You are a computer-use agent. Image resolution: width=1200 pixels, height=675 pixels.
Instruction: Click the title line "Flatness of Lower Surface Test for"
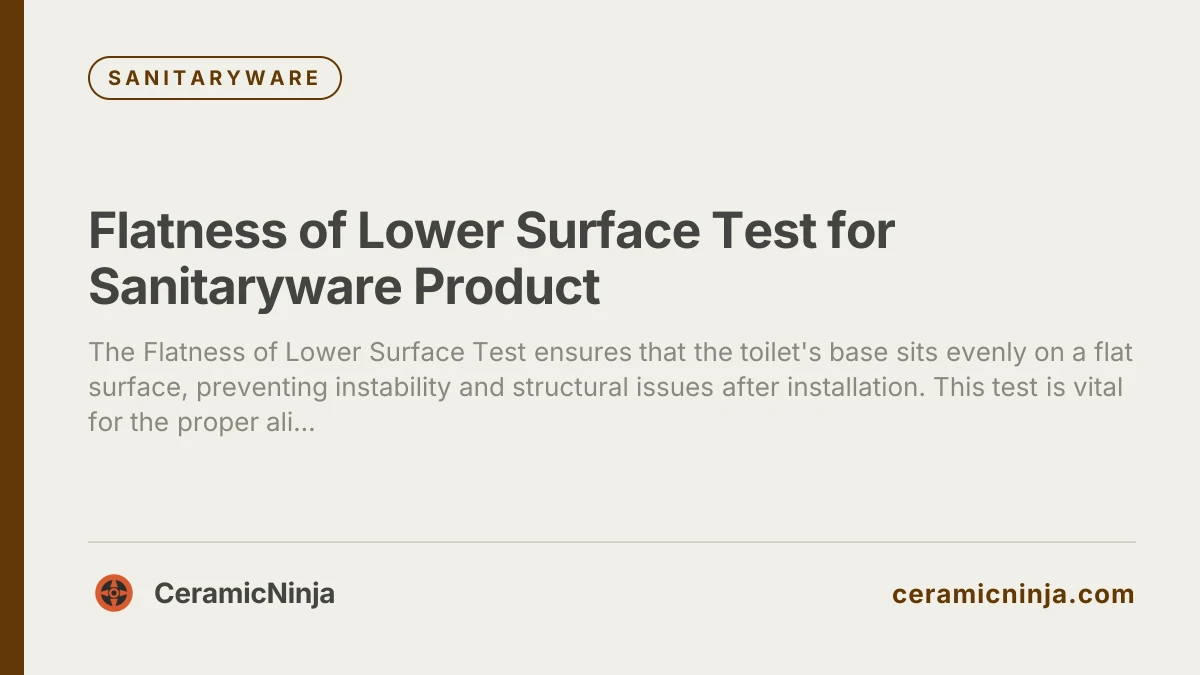tap(491, 231)
